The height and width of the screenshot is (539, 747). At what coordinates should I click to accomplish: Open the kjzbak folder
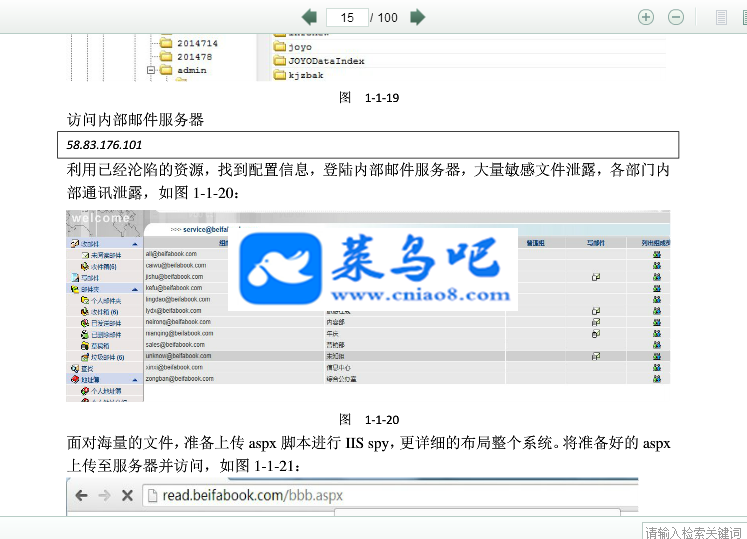pyautogui.click(x=298, y=75)
